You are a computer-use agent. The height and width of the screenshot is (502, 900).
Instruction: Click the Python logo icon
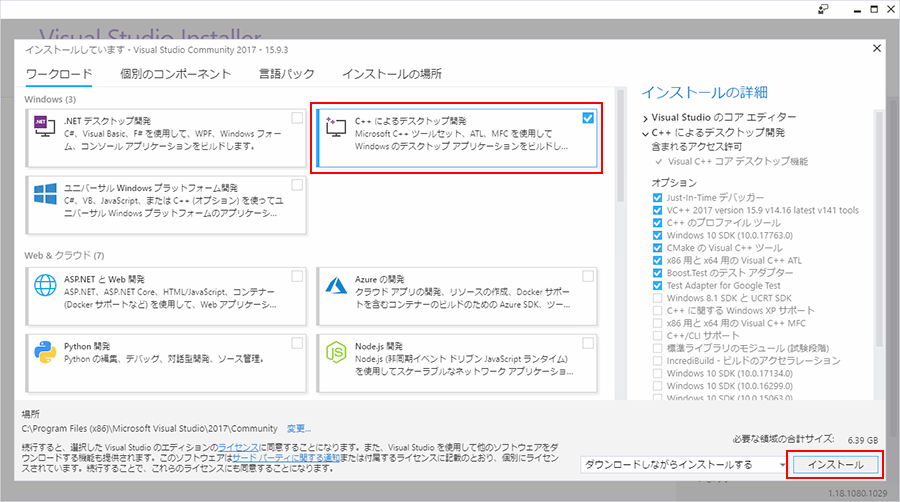coord(45,352)
